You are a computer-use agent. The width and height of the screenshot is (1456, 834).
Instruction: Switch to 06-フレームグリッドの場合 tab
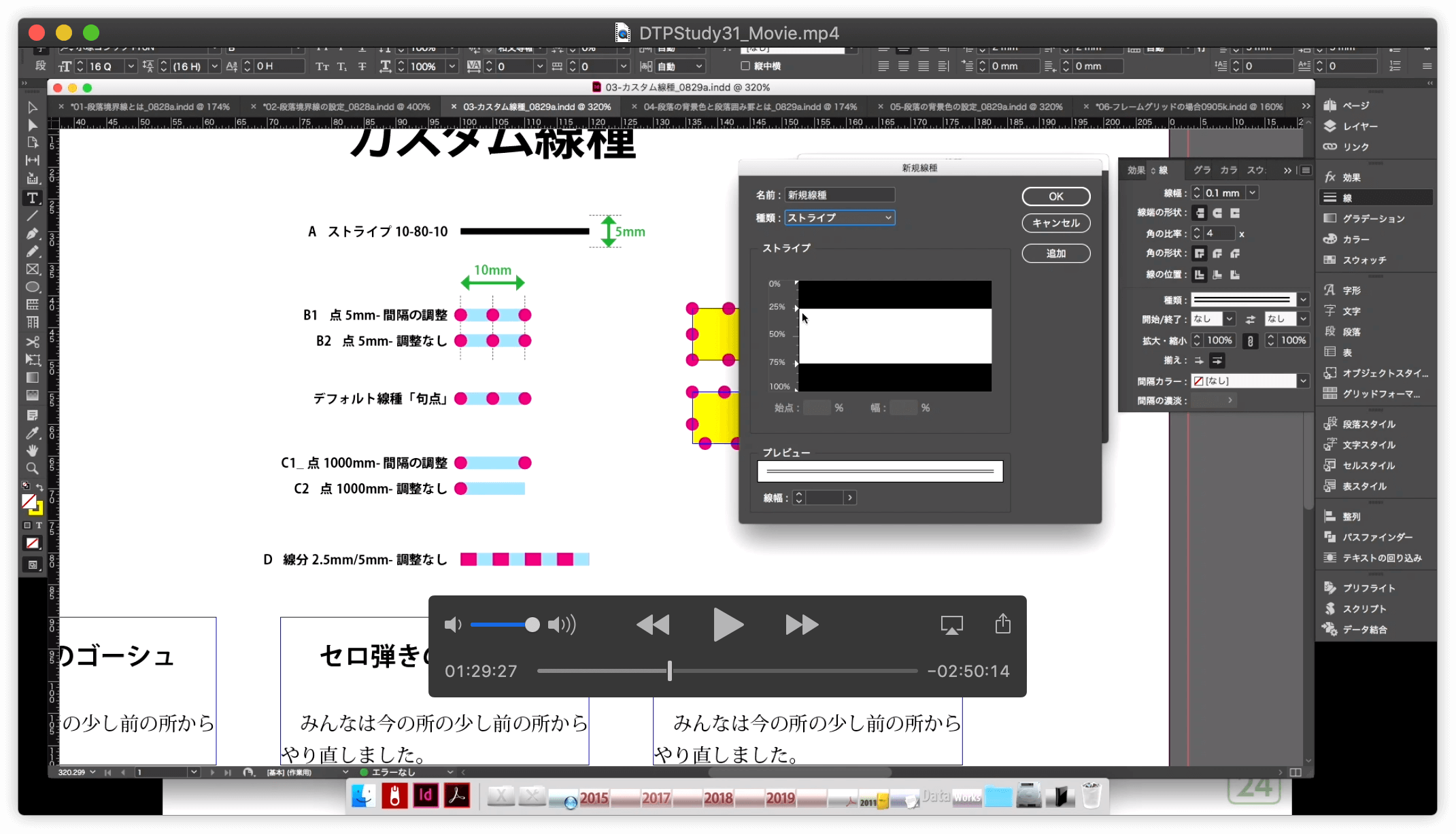1189,107
